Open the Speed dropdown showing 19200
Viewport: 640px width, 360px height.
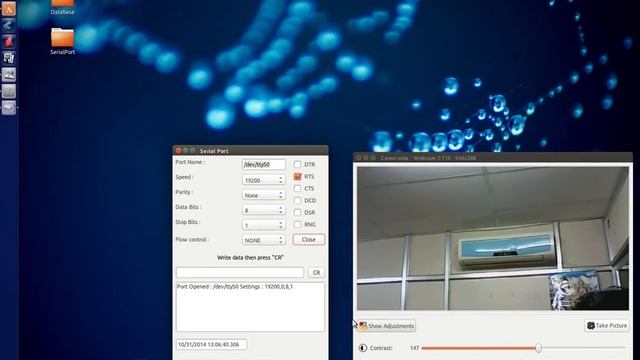pyautogui.click(x=263, y=180)
